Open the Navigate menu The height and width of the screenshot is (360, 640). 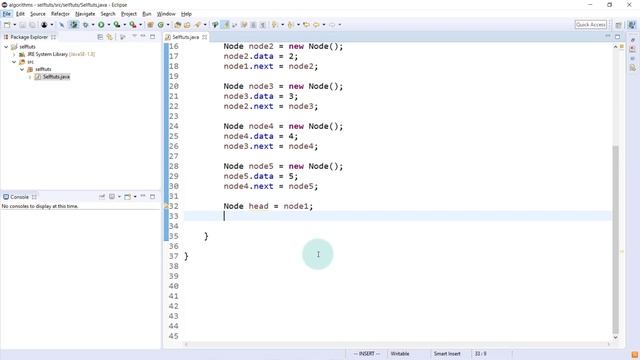[x=85, y=14]
